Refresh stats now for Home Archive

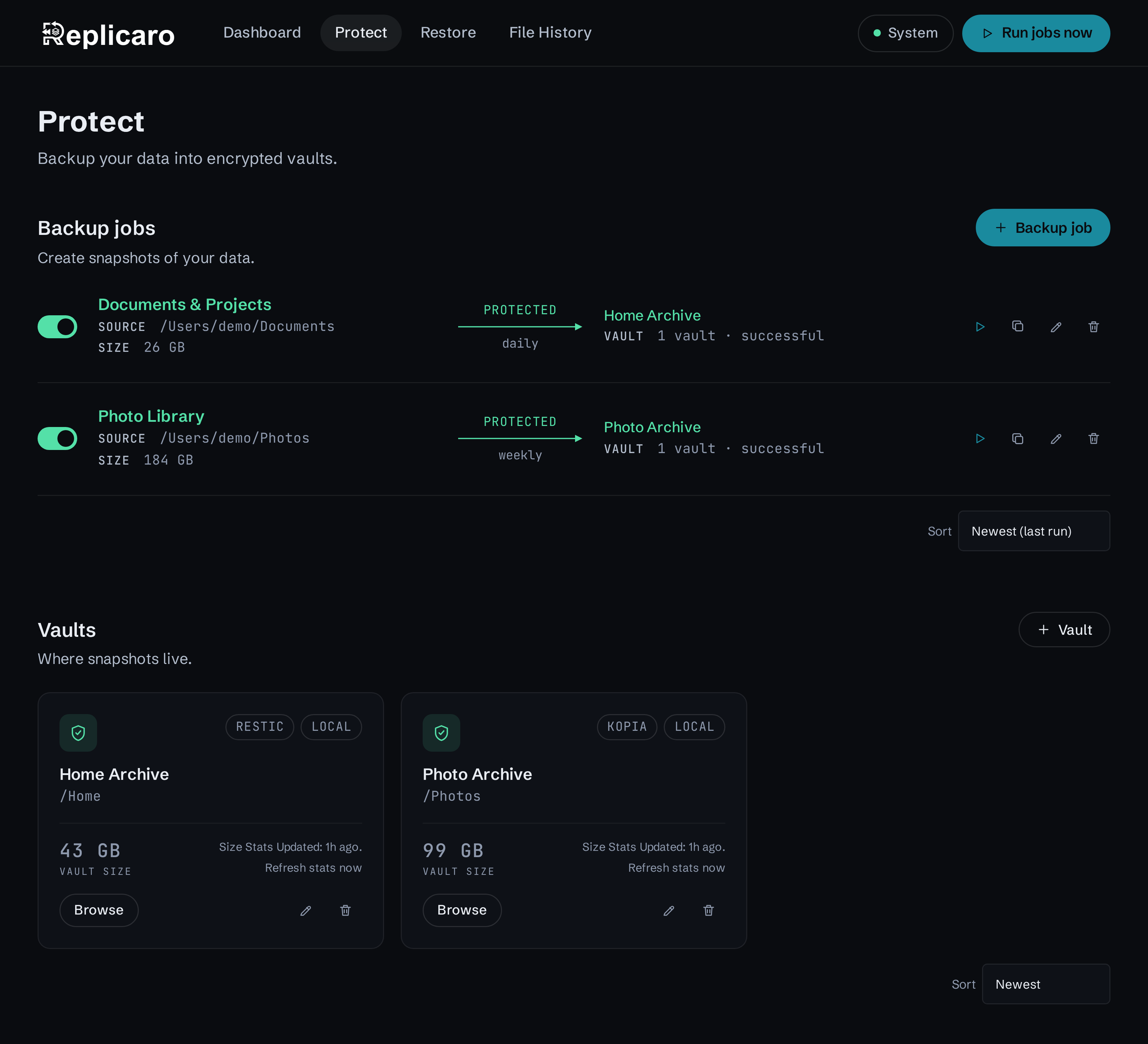313,868
